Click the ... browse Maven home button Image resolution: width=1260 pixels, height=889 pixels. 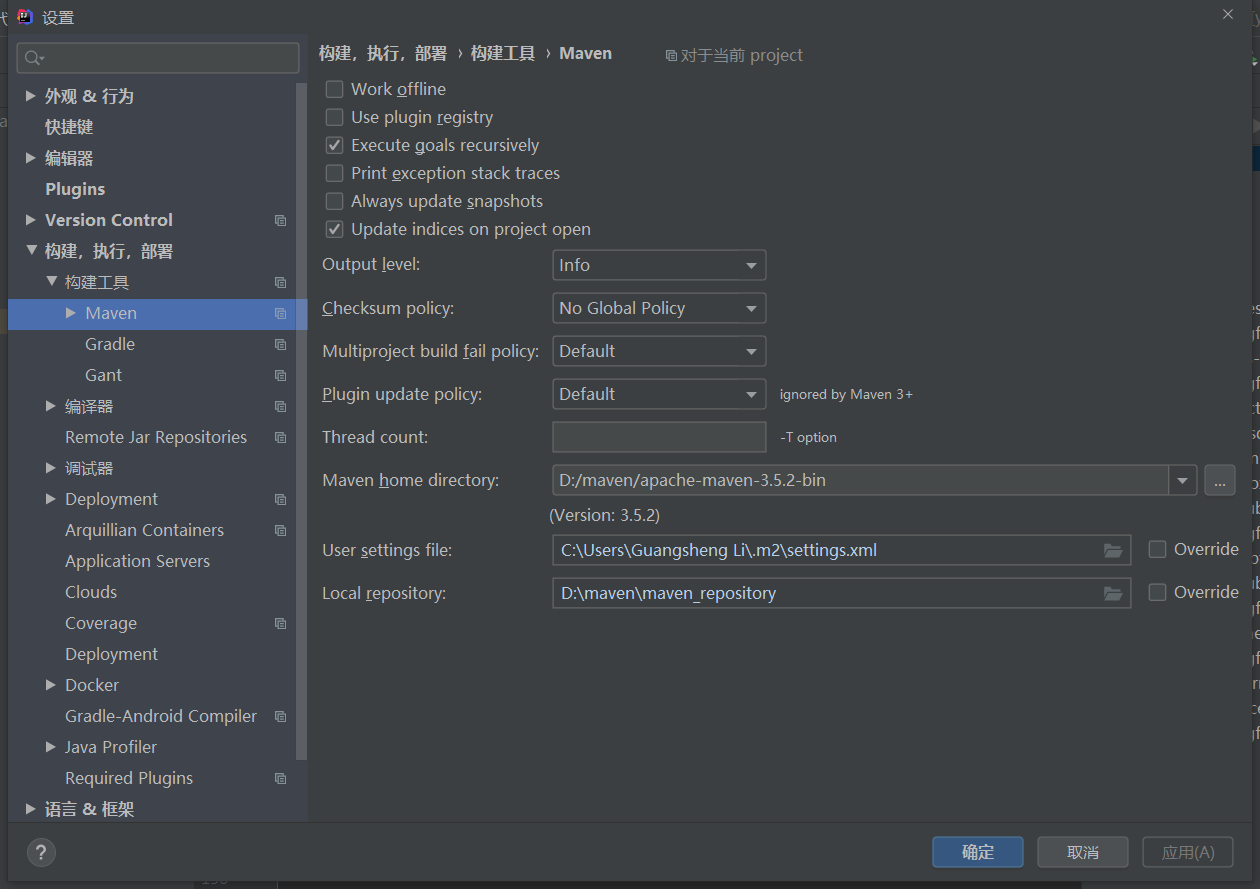[x=1219, y=480]
